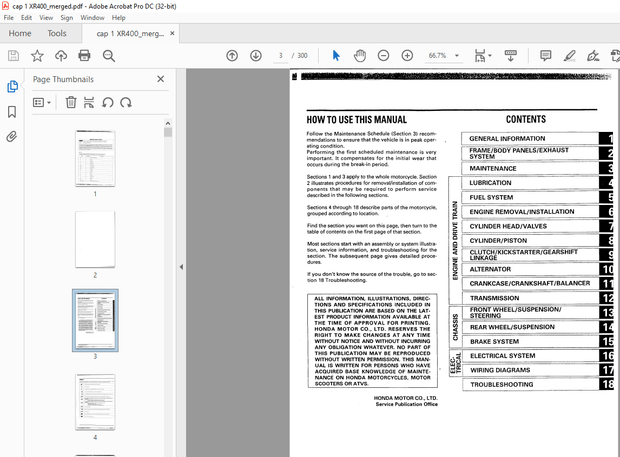Image resolution: width=620 pixels, height=457 pixels.
Task: Click the 66.7% zoom level field
Action: tap(437, 56)
